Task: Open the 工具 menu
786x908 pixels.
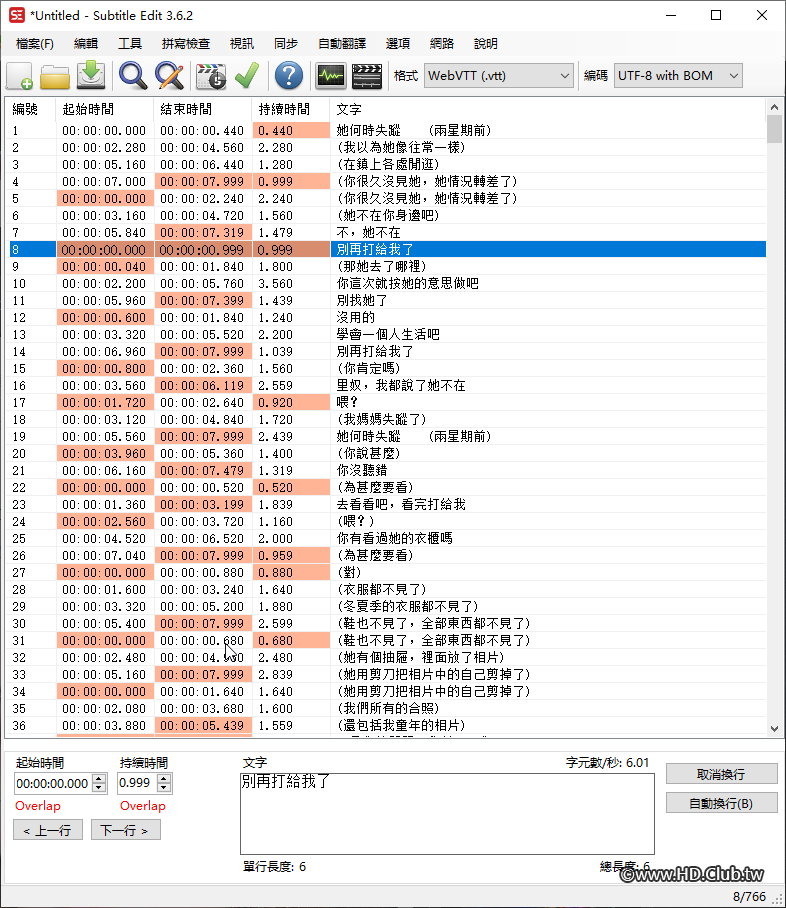Action: [130, 44]
